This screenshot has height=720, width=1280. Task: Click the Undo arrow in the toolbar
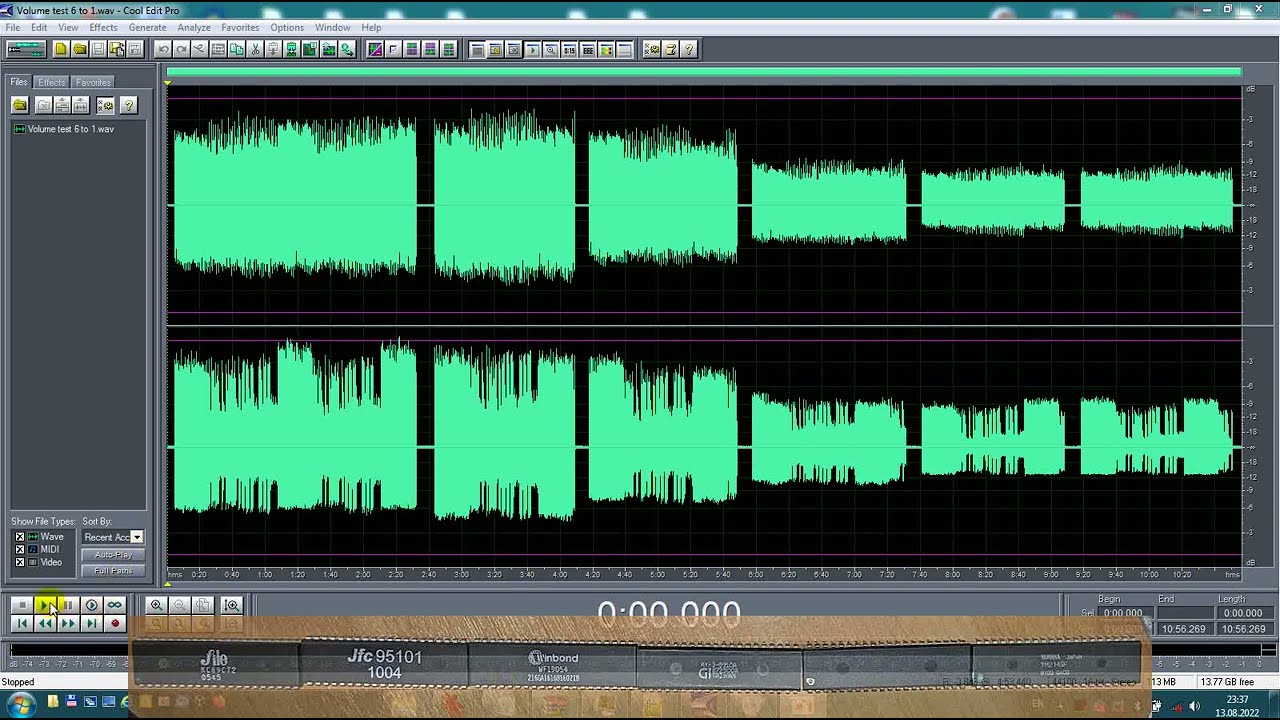point(163,49)
